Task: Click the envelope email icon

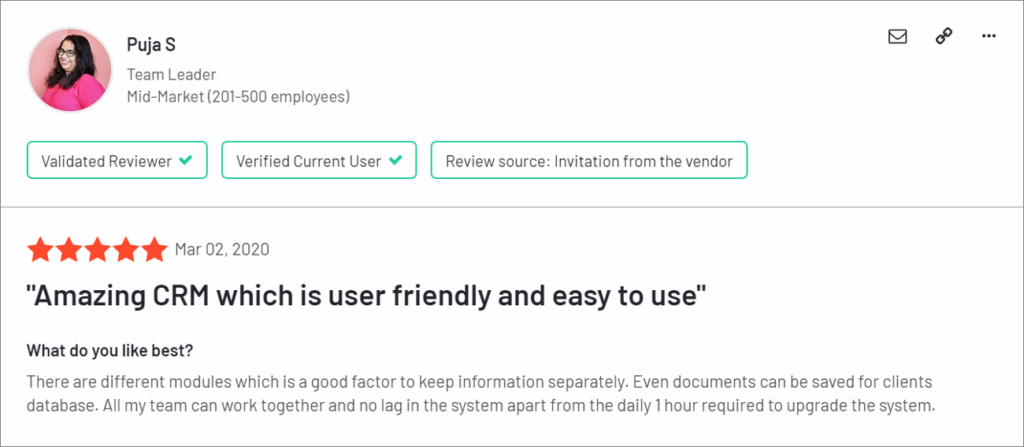Action: (x=897, y=36)
